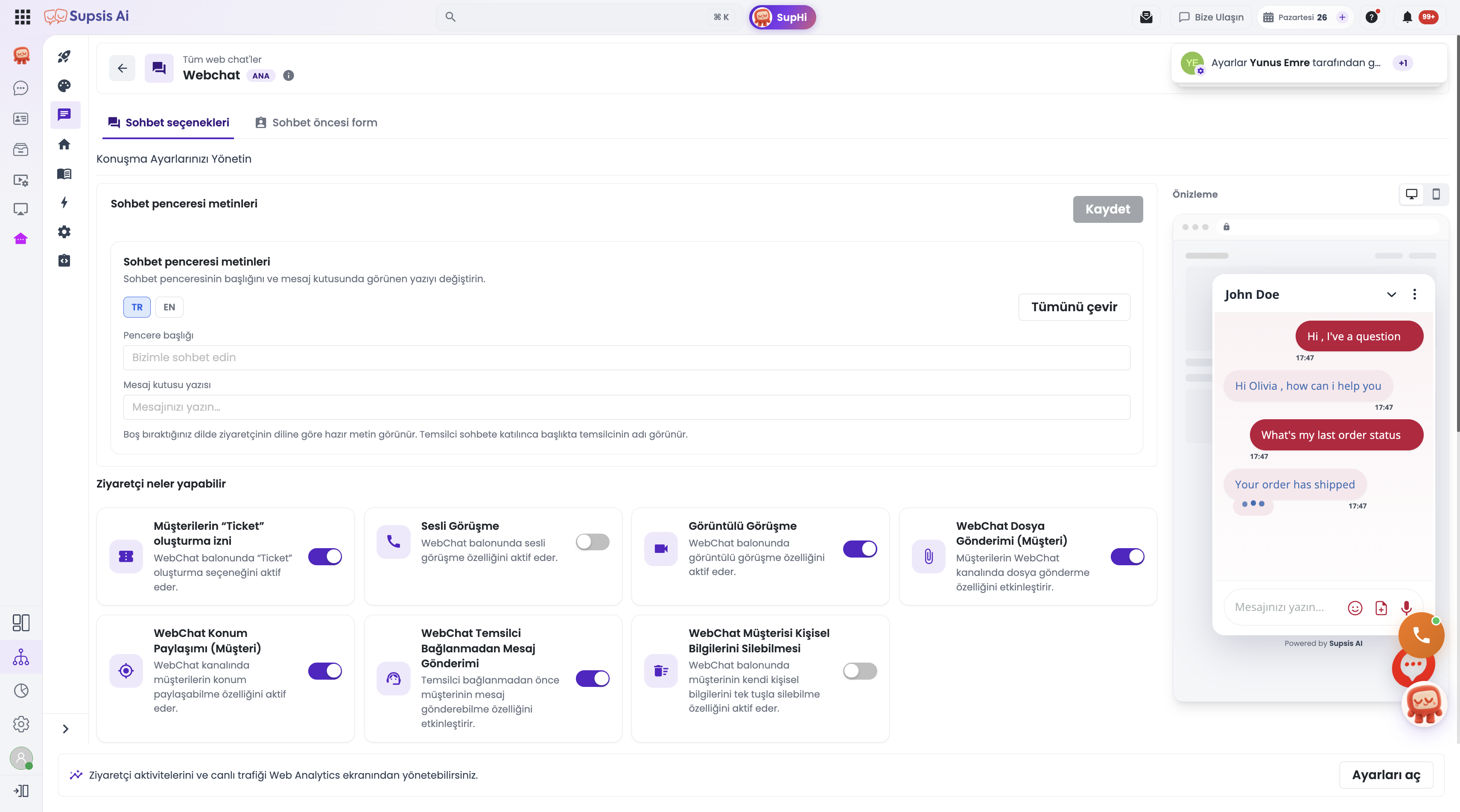1460x812 pixels.
Task: Toggle Temsilci Bağlanmadan Mesaj Gönderimi switch
Action: click(593, 678)
